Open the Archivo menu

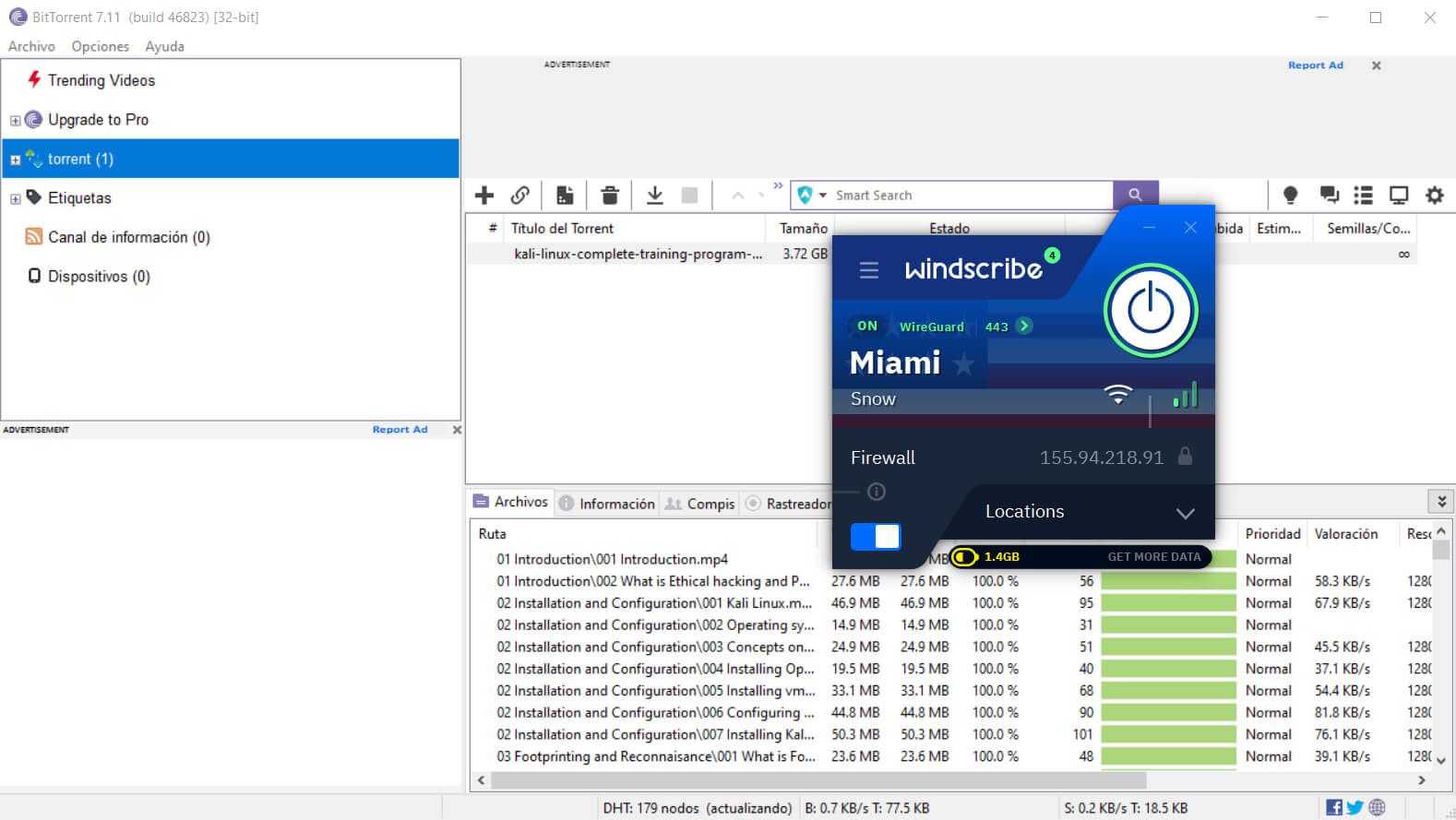tap(31, 46)
